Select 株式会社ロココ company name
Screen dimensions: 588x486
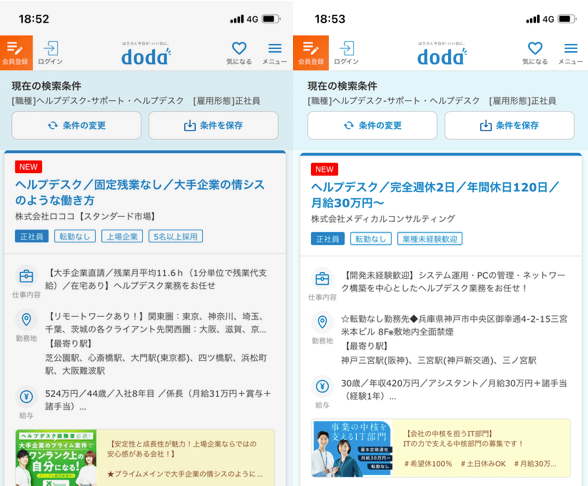(85, 216)
